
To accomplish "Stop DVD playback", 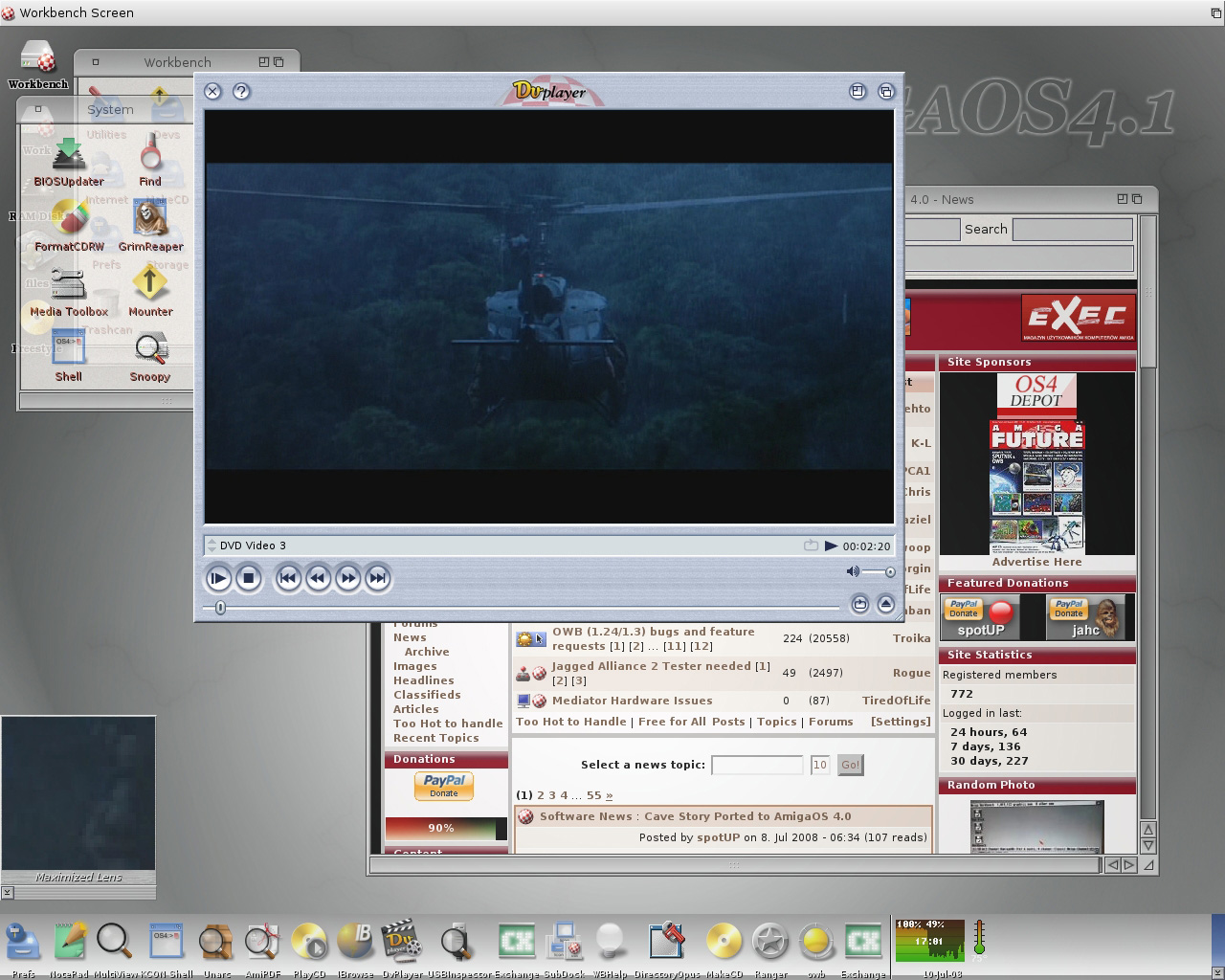I will pyautogui.click(x=248, y=578).
